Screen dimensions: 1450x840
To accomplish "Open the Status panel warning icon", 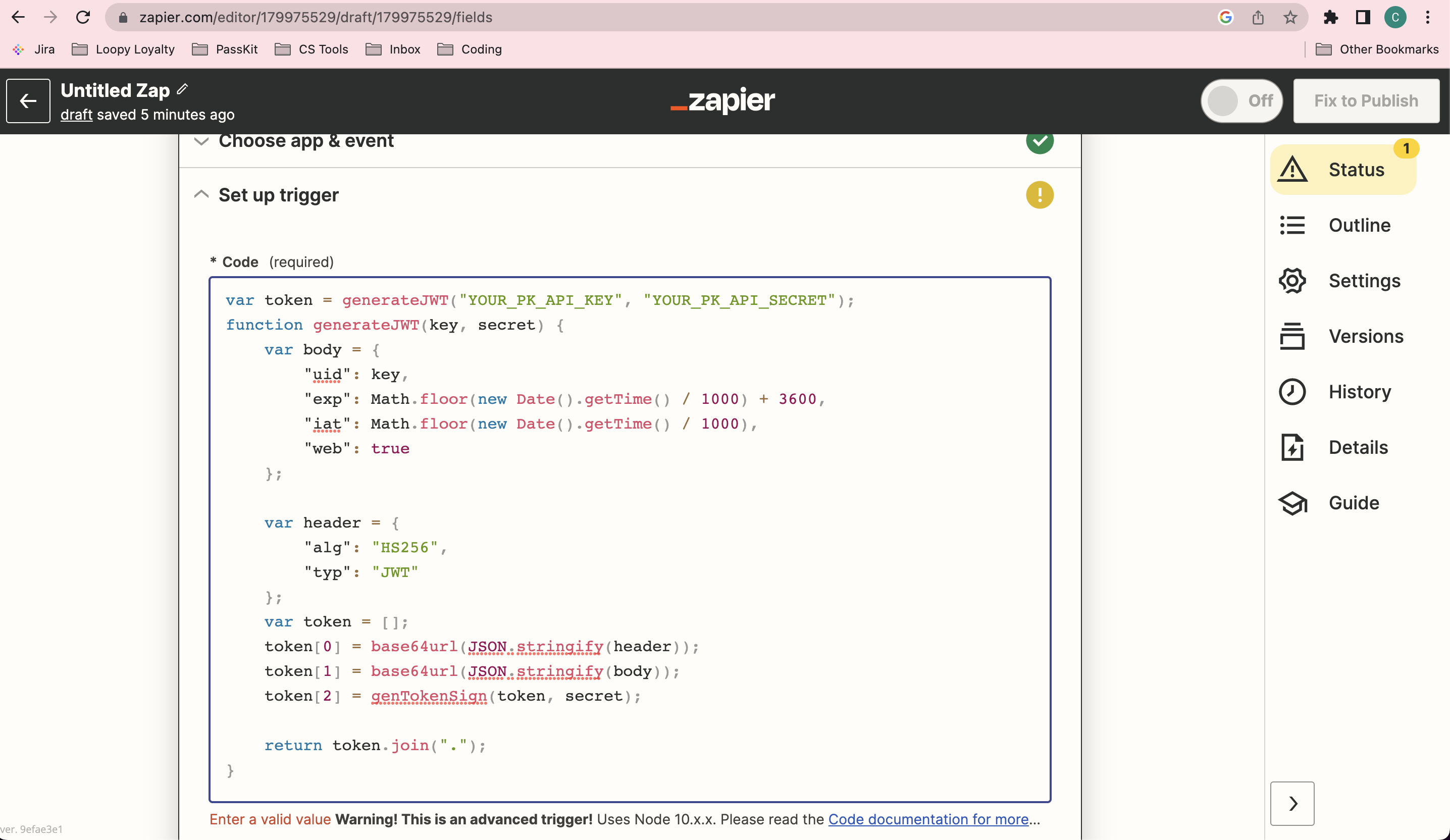I will click(1292, 170).
